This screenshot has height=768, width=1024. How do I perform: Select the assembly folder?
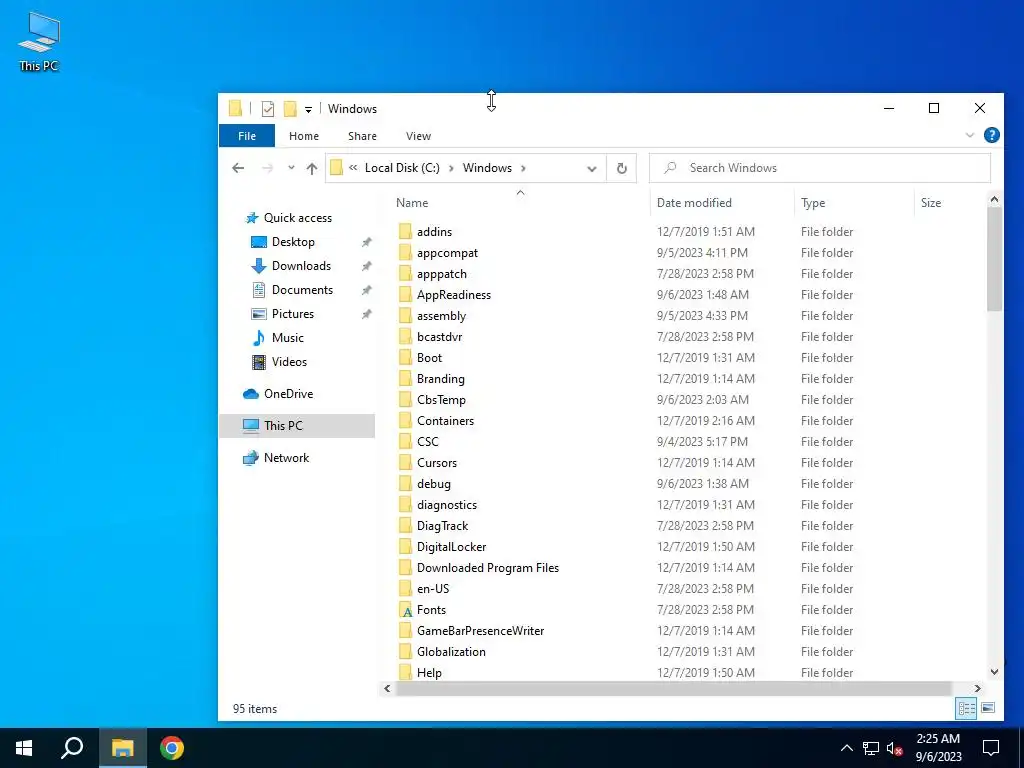441,315
